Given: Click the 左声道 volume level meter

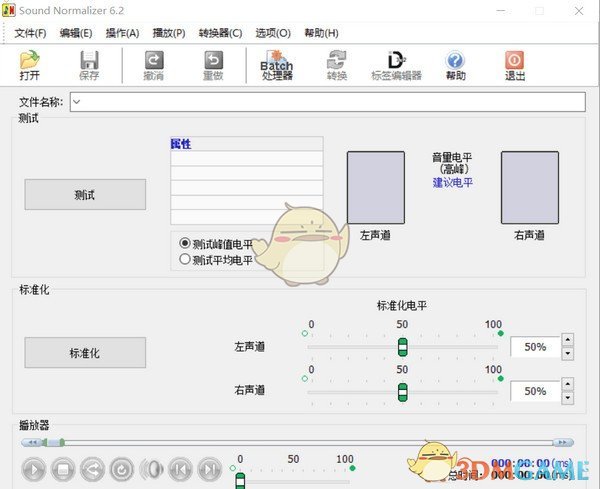Looking at the screenshot, I should coord(375,187).
